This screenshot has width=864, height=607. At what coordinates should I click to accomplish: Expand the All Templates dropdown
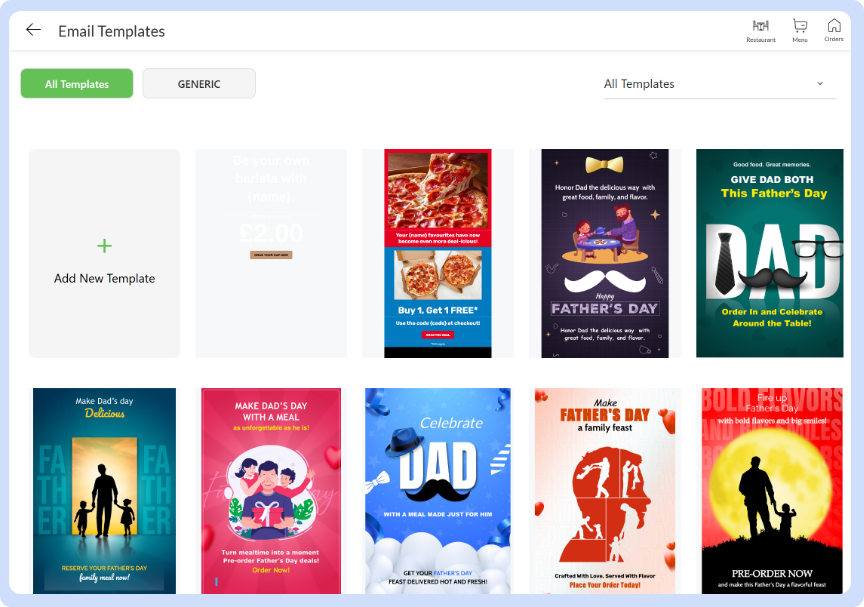pos(710,84)
